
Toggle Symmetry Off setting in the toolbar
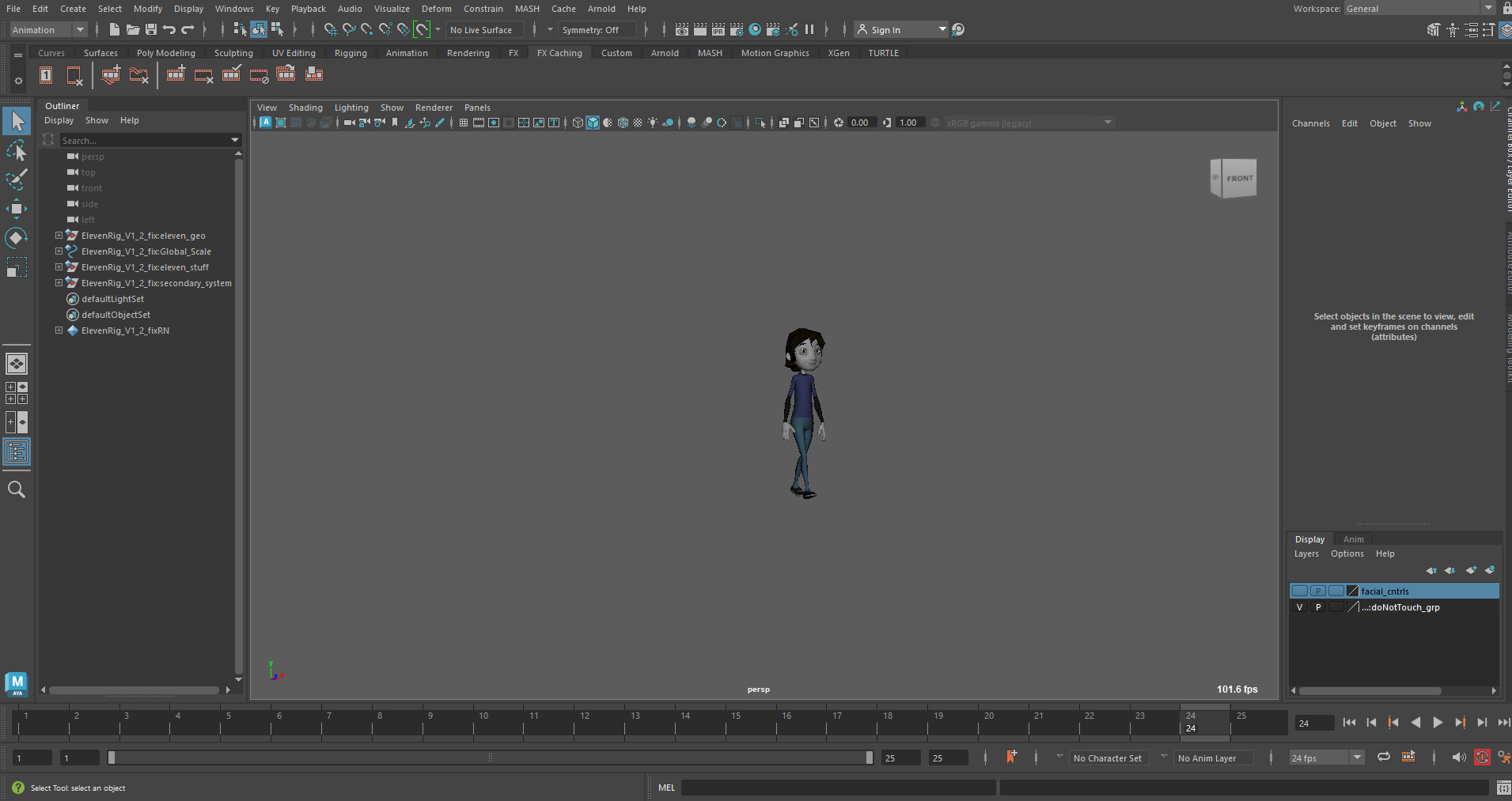[589, 29]
